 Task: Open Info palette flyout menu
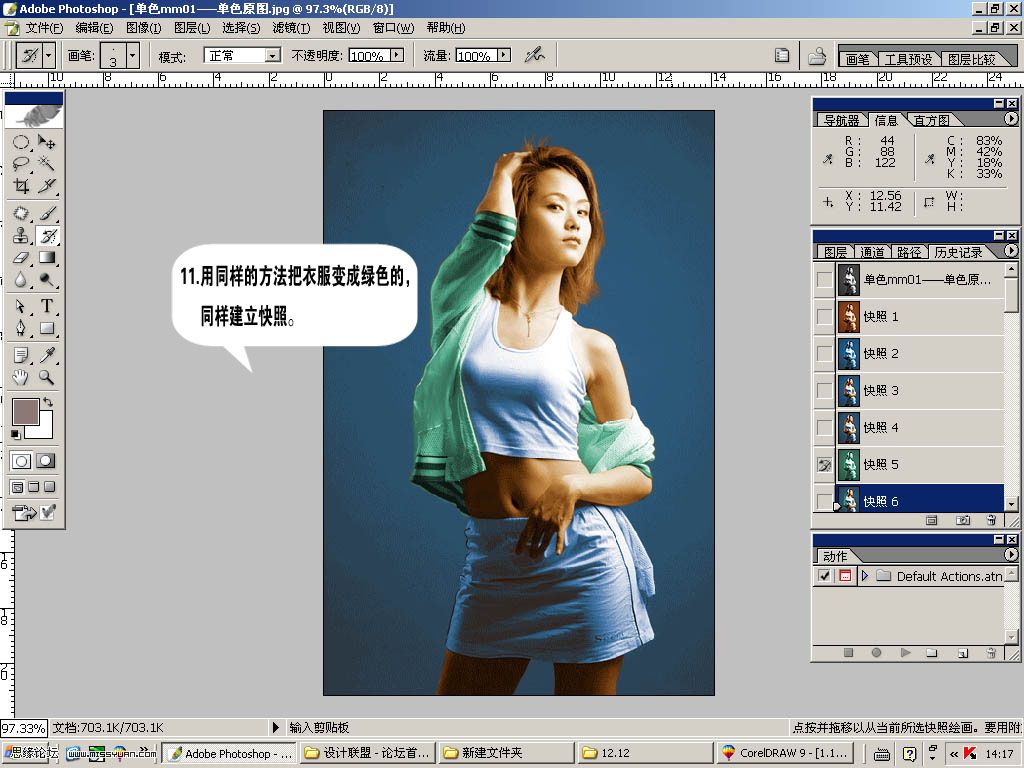click(x=1010, y=118)
